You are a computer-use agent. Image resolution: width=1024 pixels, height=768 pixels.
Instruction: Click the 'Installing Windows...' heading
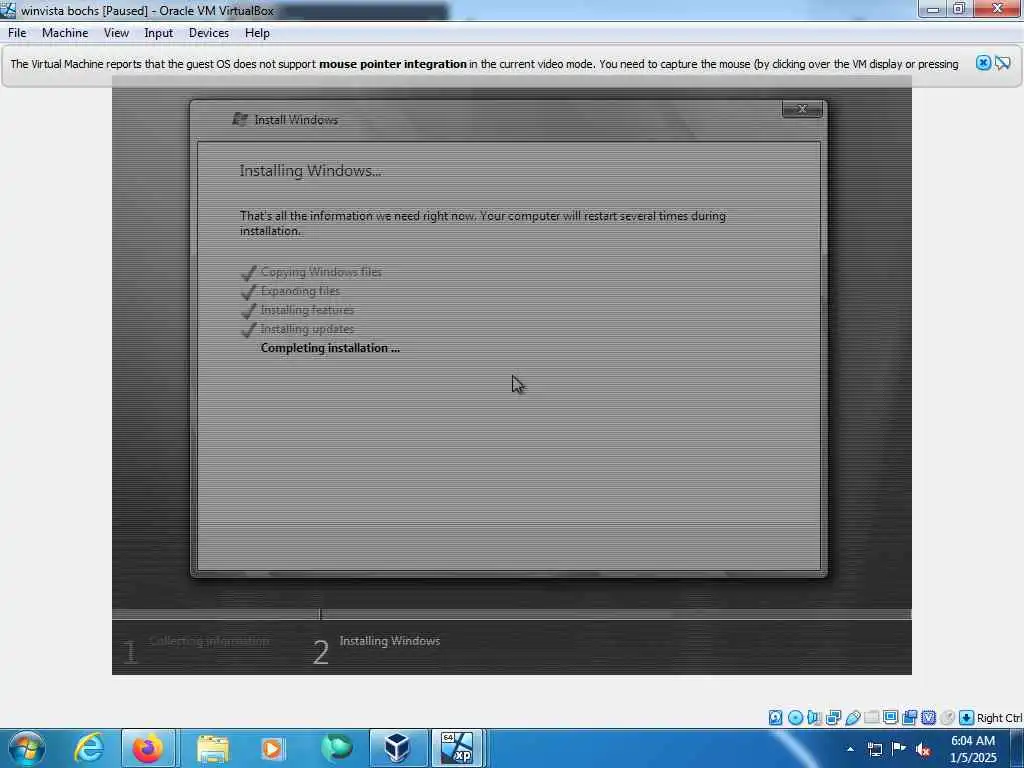point(310,170)
